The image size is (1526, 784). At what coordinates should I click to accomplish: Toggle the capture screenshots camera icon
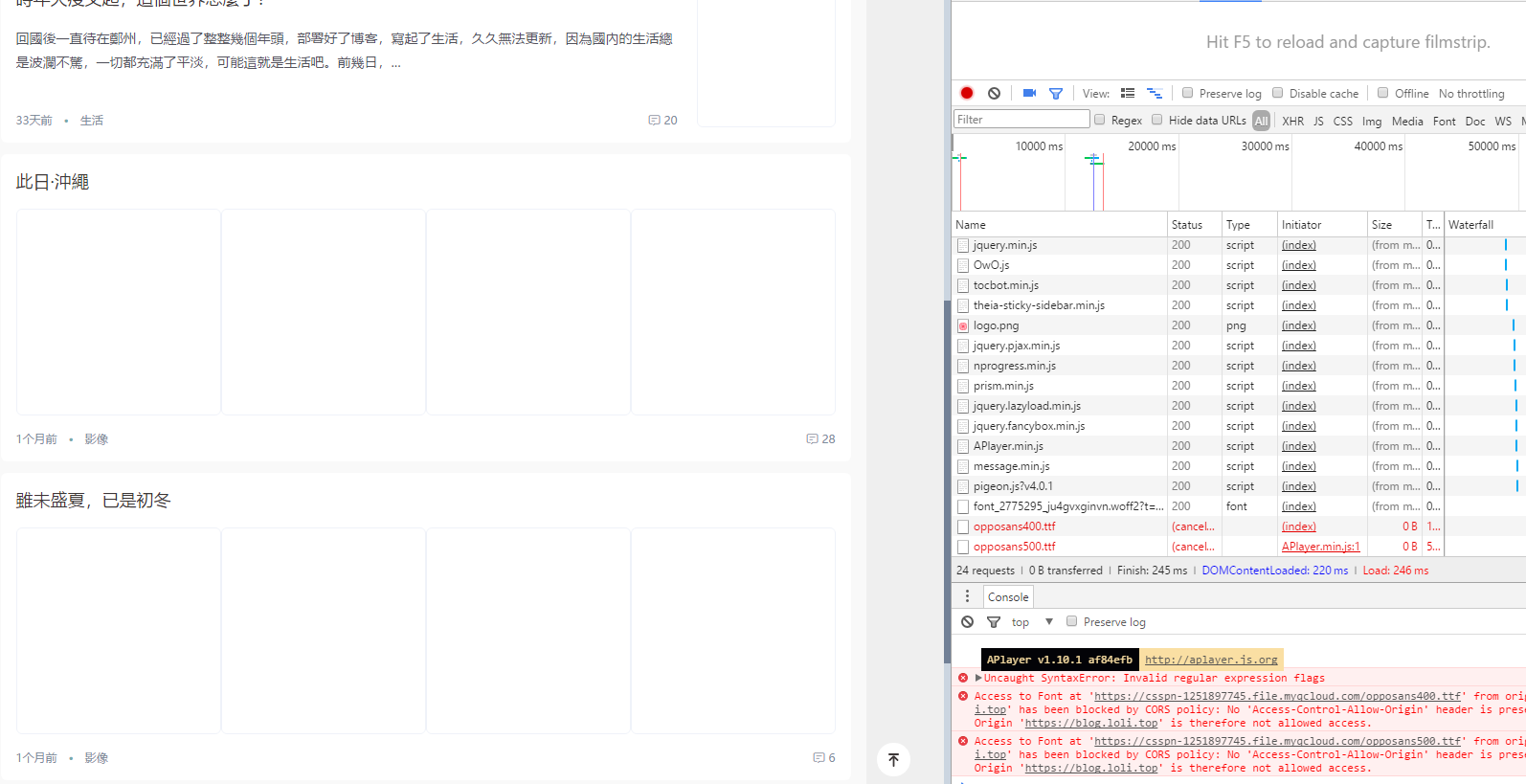(x=1029, y=93)
